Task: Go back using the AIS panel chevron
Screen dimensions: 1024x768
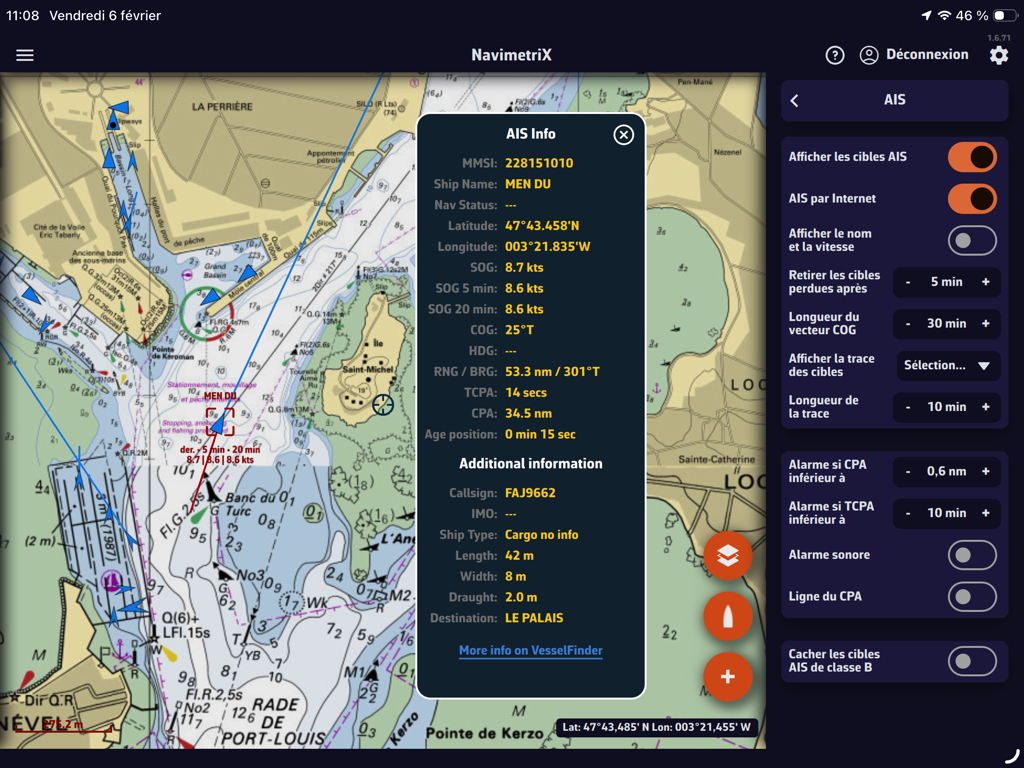Action: click(795, 101)
